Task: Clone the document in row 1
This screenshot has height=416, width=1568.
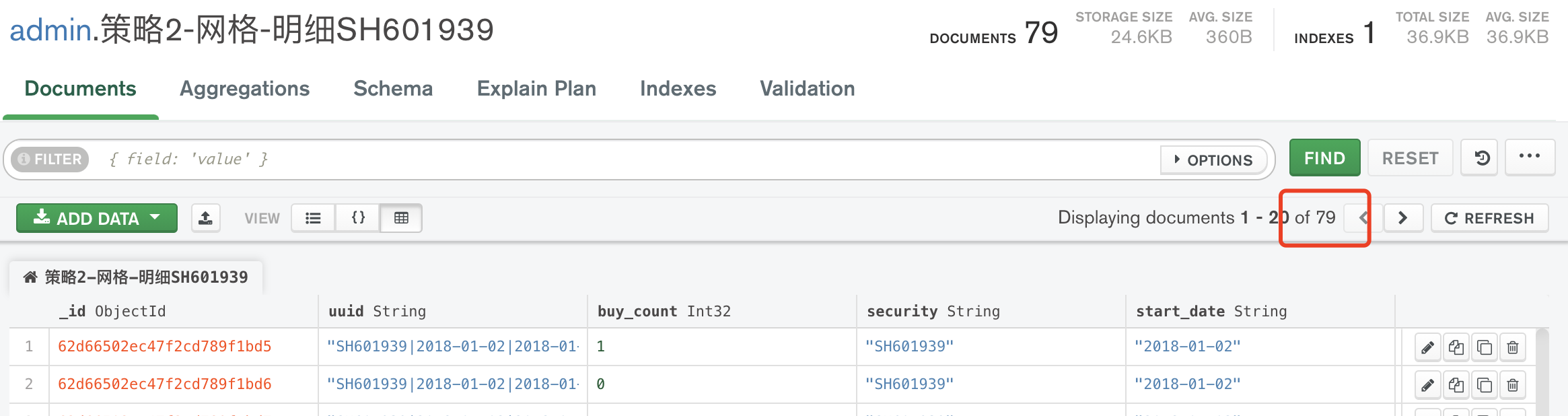Action: pos(1484,347)
